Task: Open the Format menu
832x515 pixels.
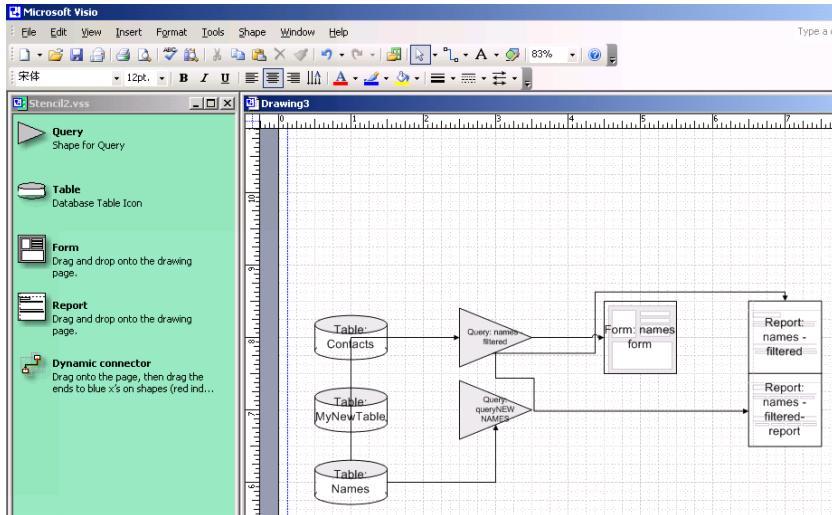Action: click(171, 32)
